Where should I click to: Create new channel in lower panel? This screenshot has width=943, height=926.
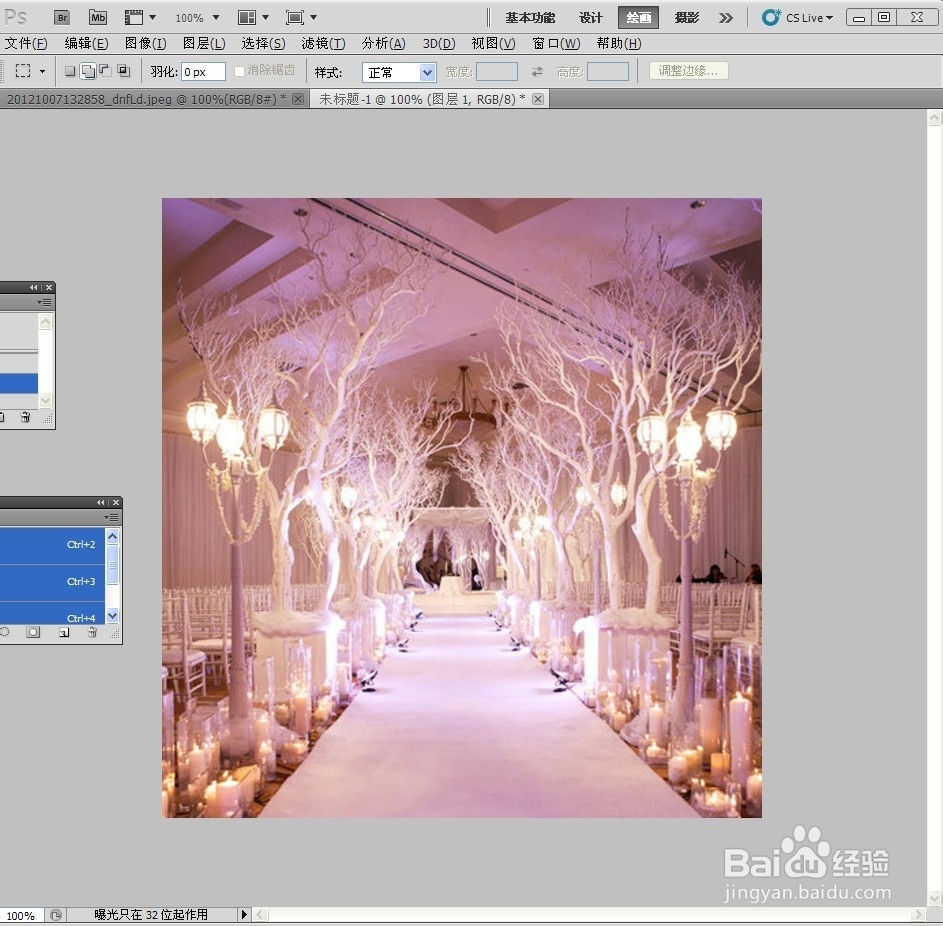coord(64,632)
